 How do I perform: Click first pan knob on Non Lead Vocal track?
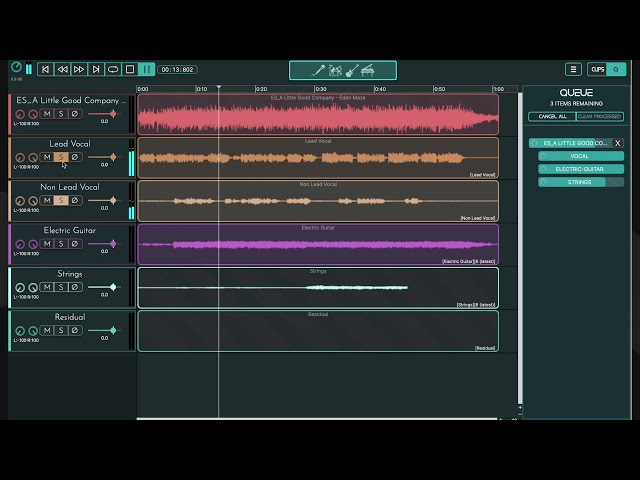point(20,201)
